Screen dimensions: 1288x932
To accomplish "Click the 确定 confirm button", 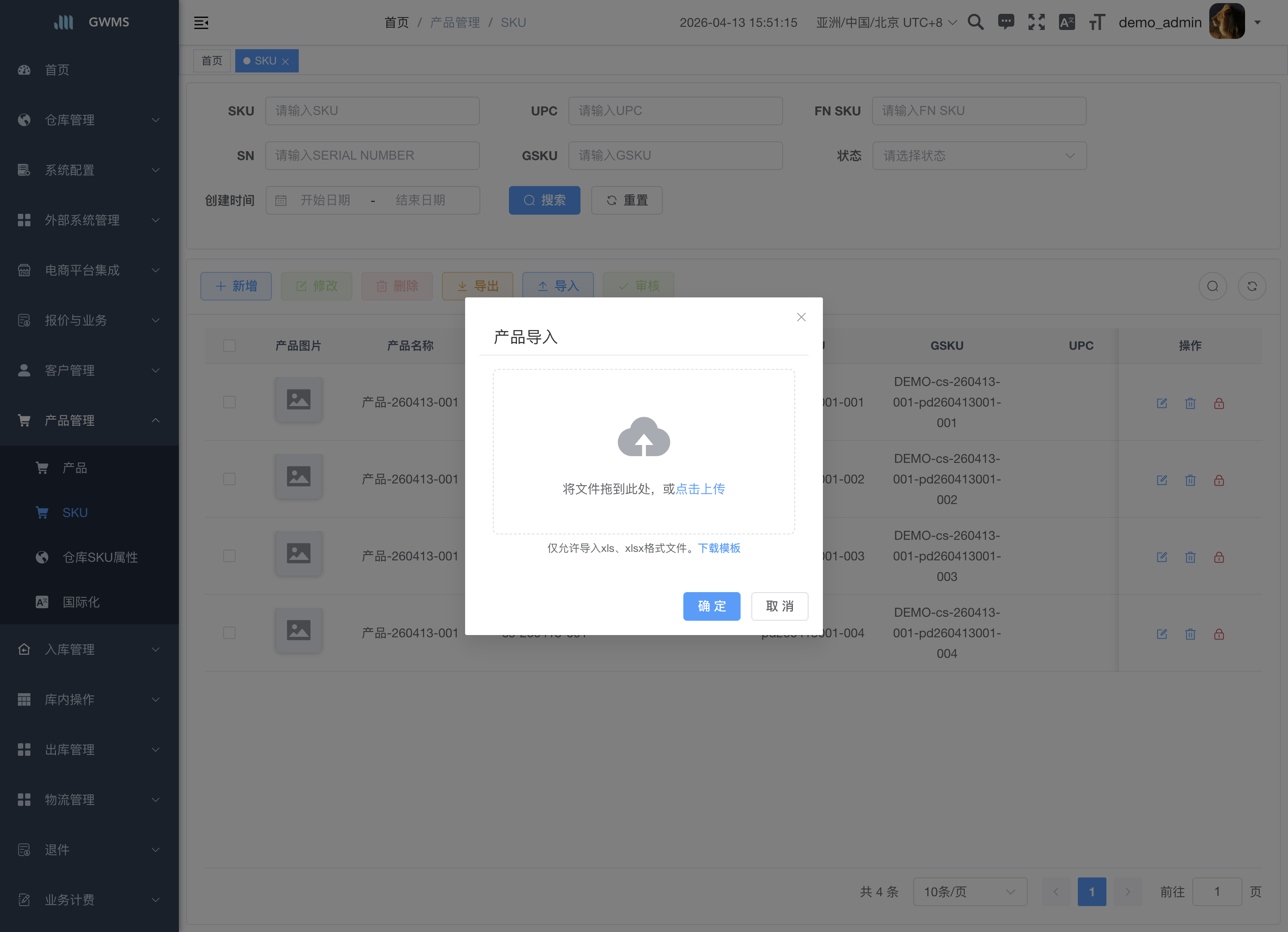I will (711, 606).
